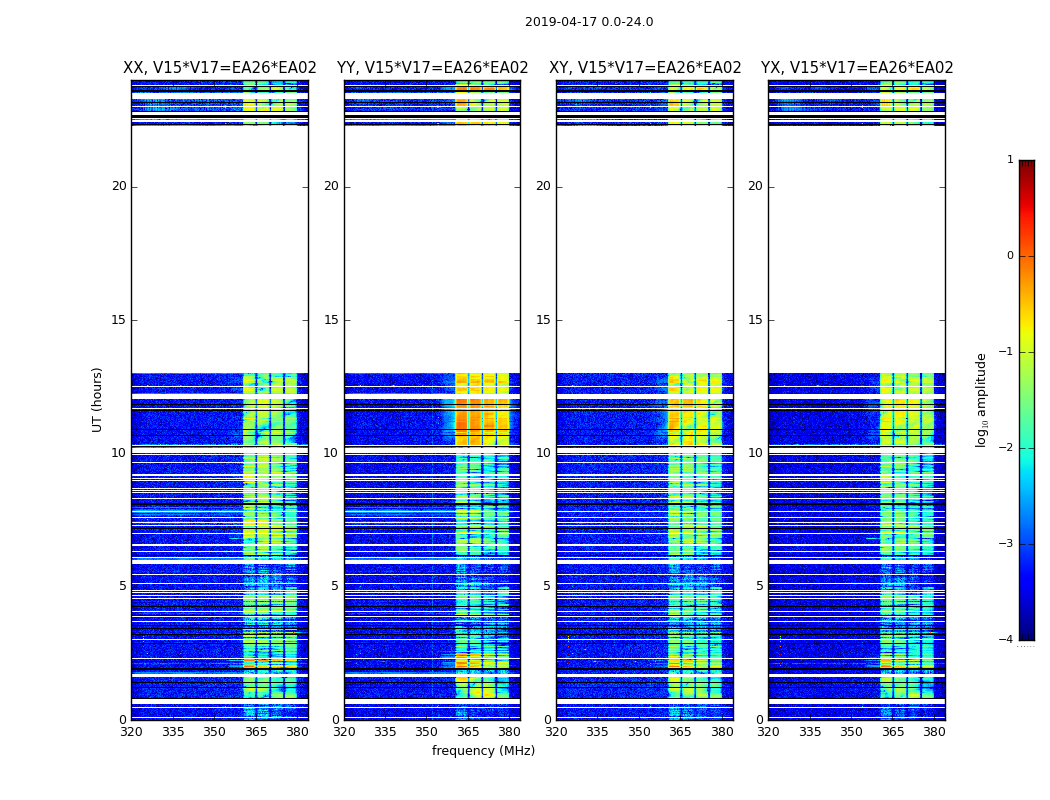Click the frequency (MHz) x-axis label
This screenshot has height=800, width=1050.
[x=483, y=751]
